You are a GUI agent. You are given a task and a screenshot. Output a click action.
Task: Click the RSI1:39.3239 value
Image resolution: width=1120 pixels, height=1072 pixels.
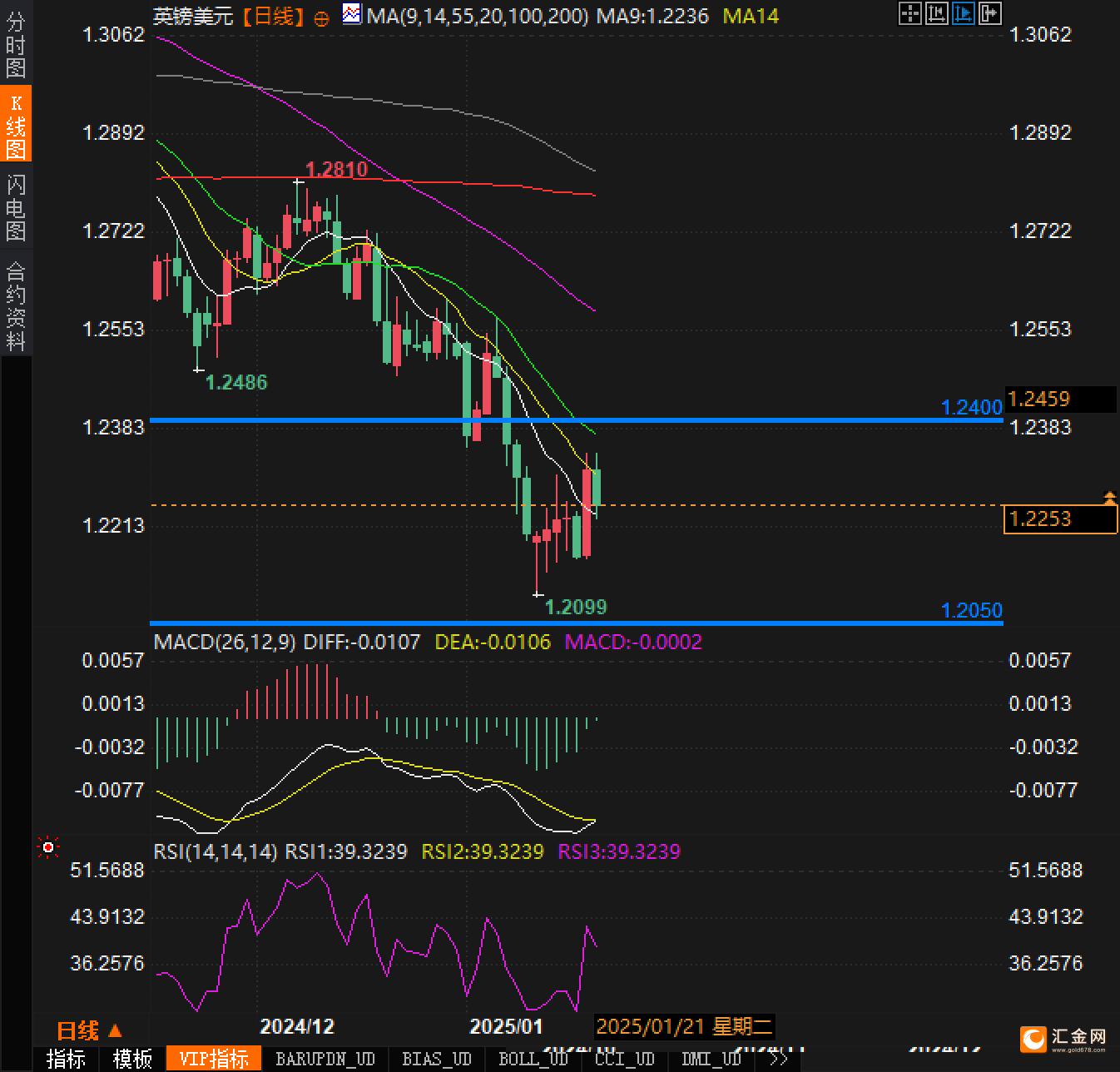pyautogui.click(x=346, y=851)
